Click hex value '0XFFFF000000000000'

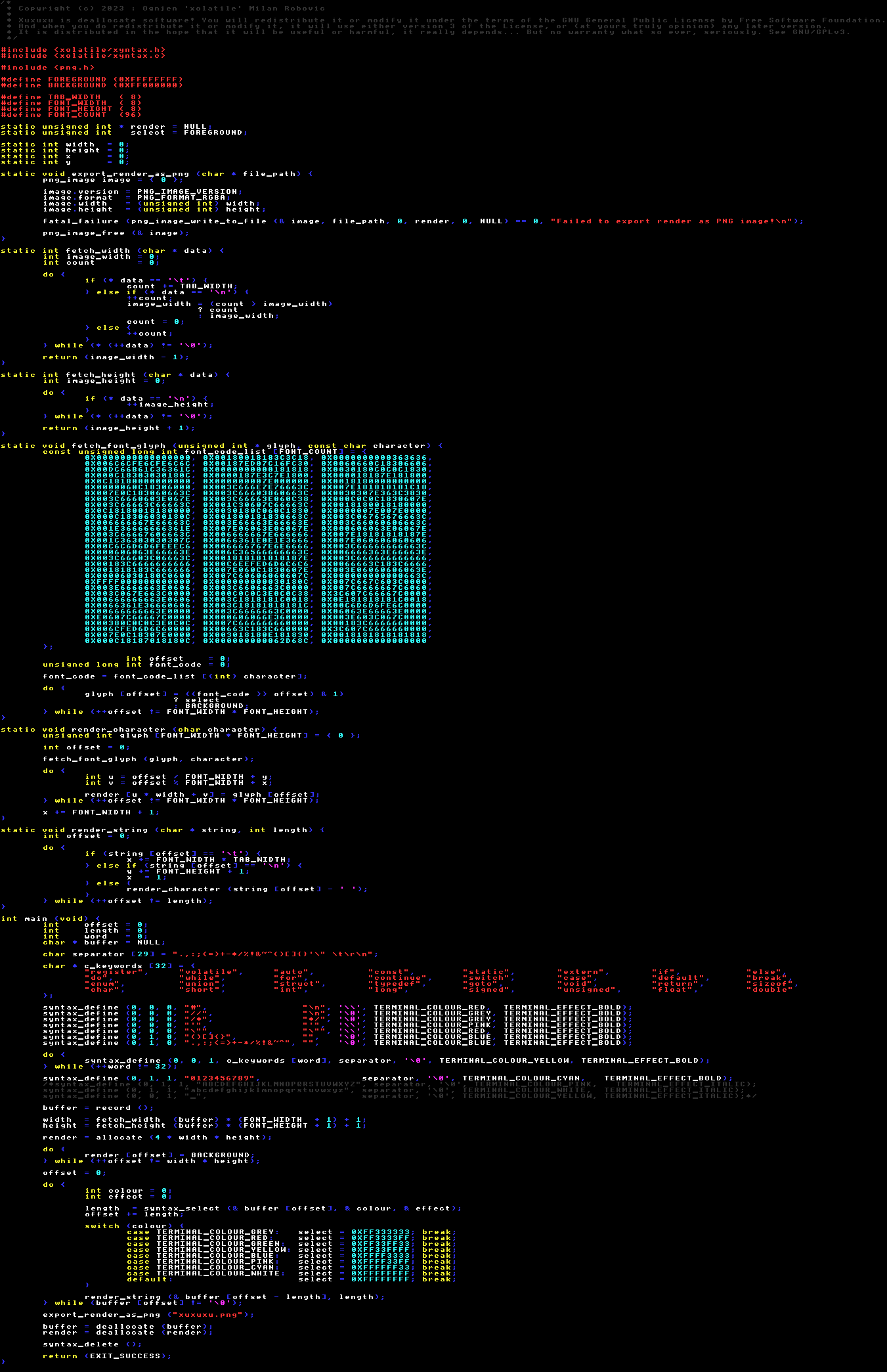[x=138, y=582]
